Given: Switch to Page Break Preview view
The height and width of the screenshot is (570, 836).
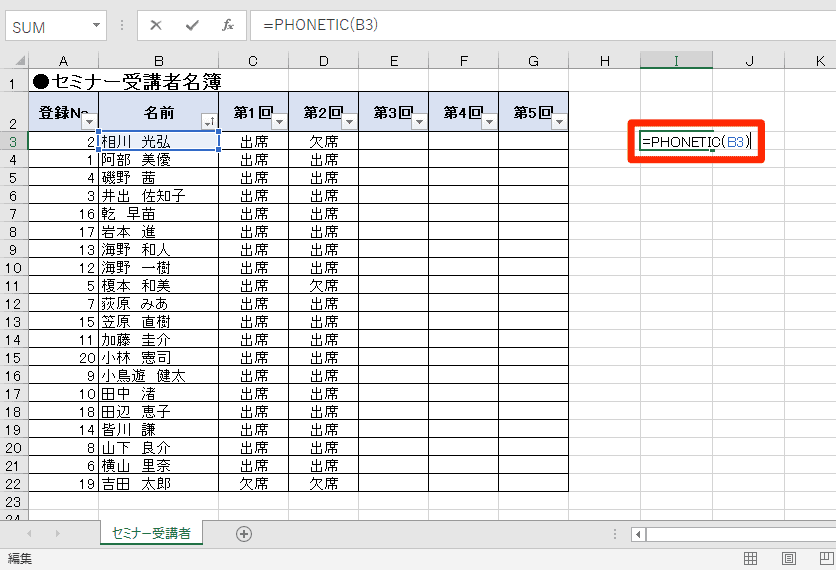Looking at the screenshot, I should tap(826, 559).
